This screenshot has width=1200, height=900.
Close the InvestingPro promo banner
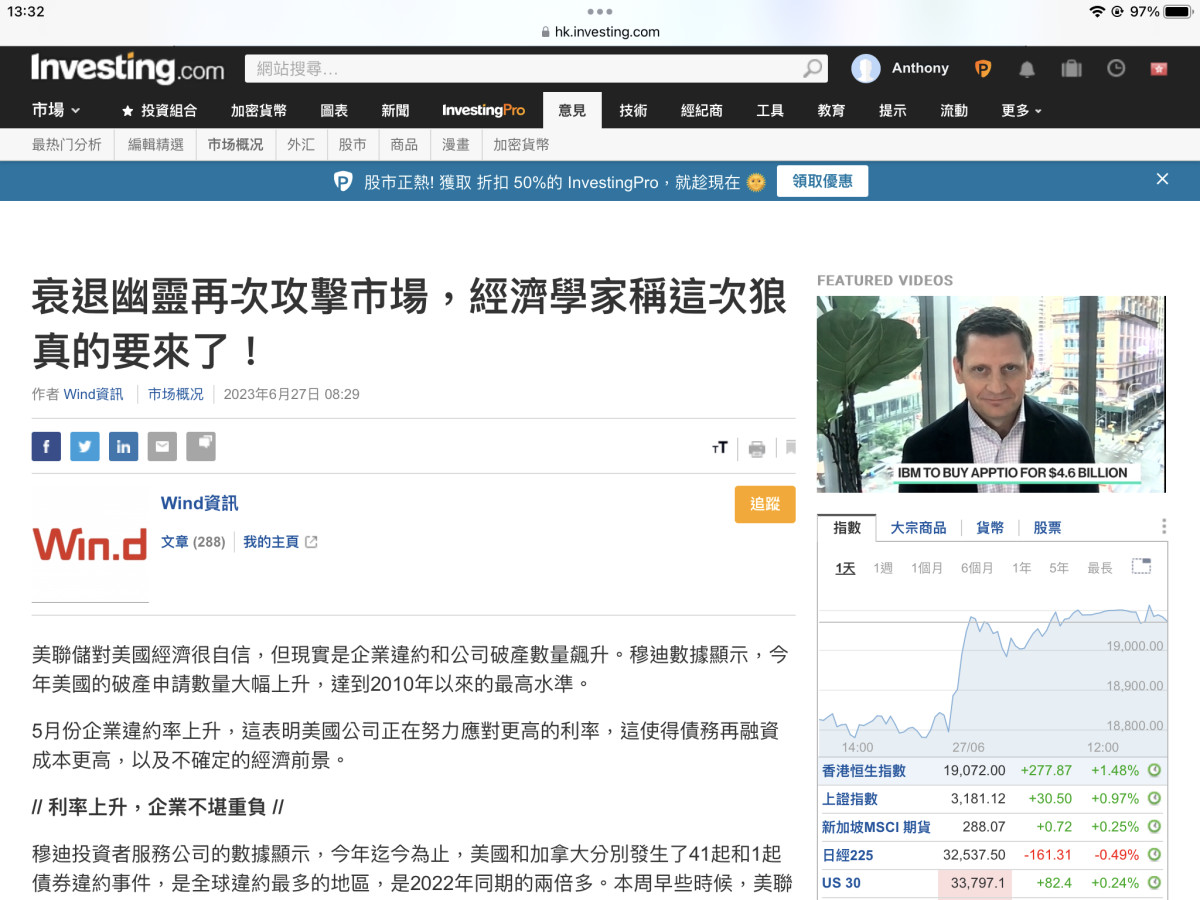tap(1162, 179)
